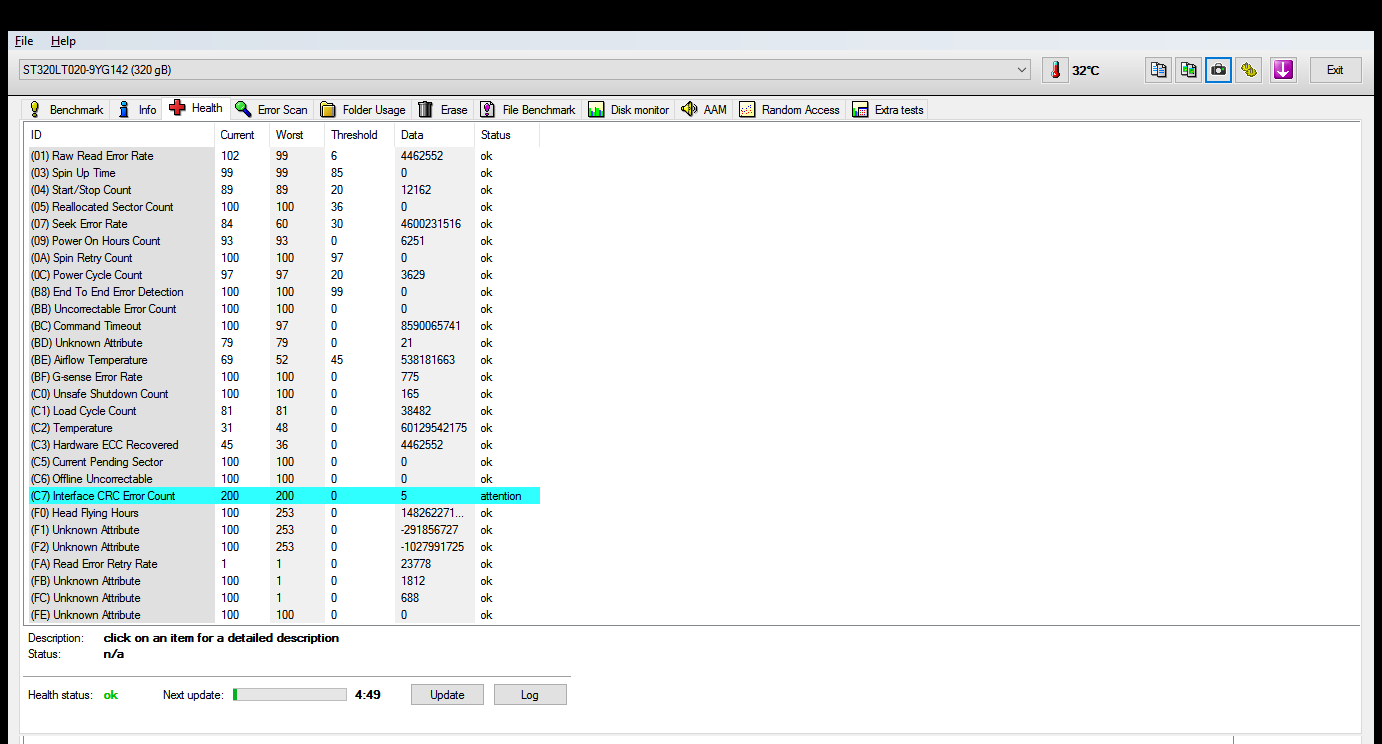Select the Load Cycle Count row

[284, 411]
